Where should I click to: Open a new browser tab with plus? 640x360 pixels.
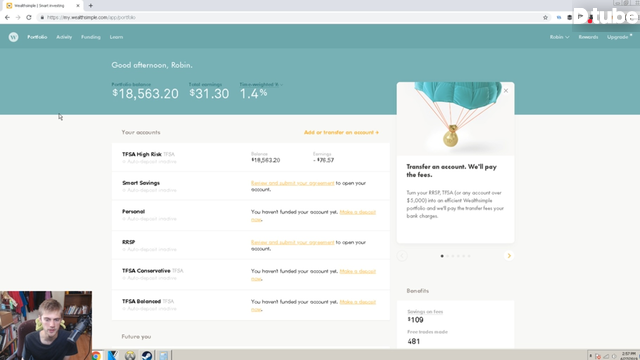click(x=91, y=6)
